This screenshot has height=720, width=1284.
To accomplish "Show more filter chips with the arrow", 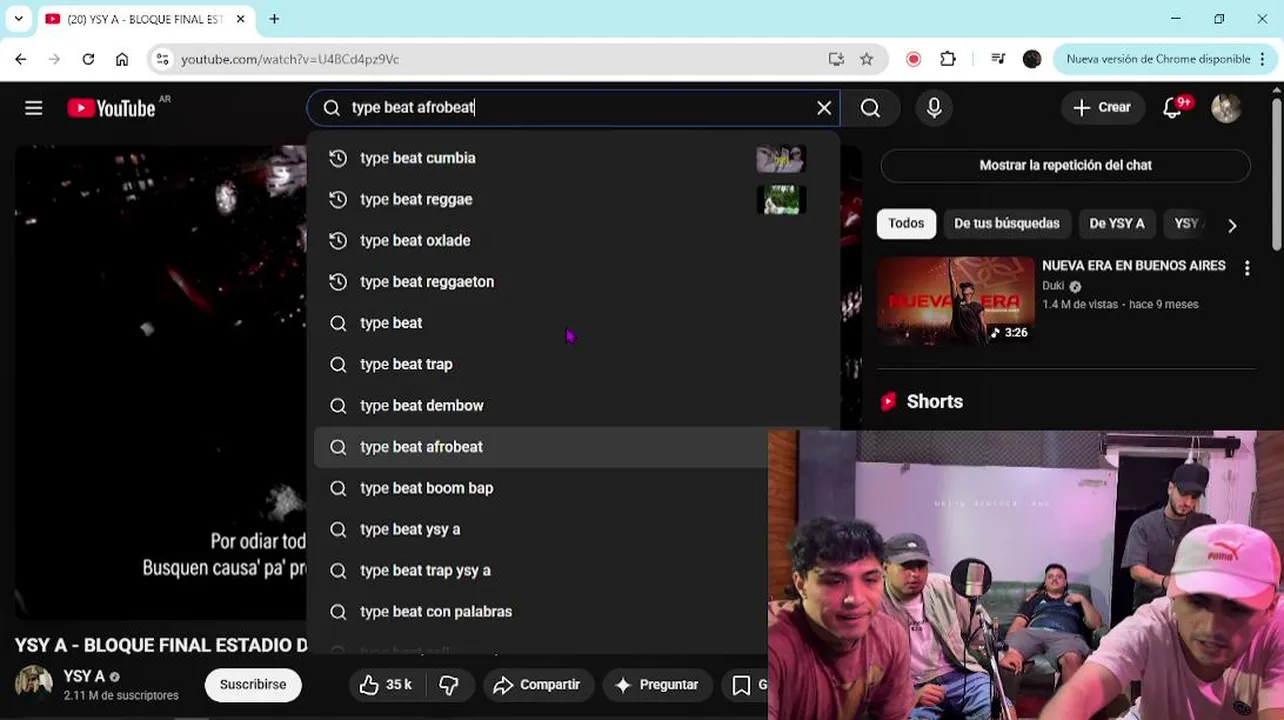I will click(1232, 225).
